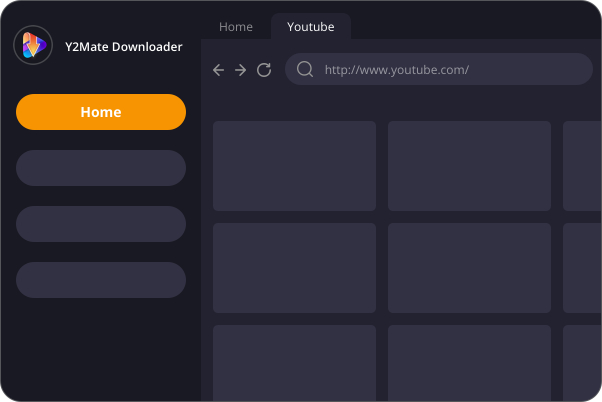Select the first thumbnail in the bottom row

coord(294,362)
